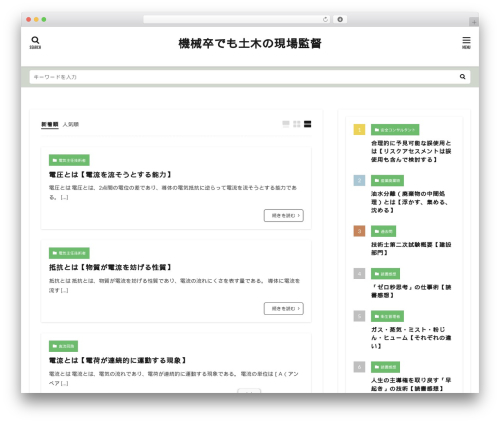Click the category tag for the rank 4 article
500x423 pixels.
(385, 274)
